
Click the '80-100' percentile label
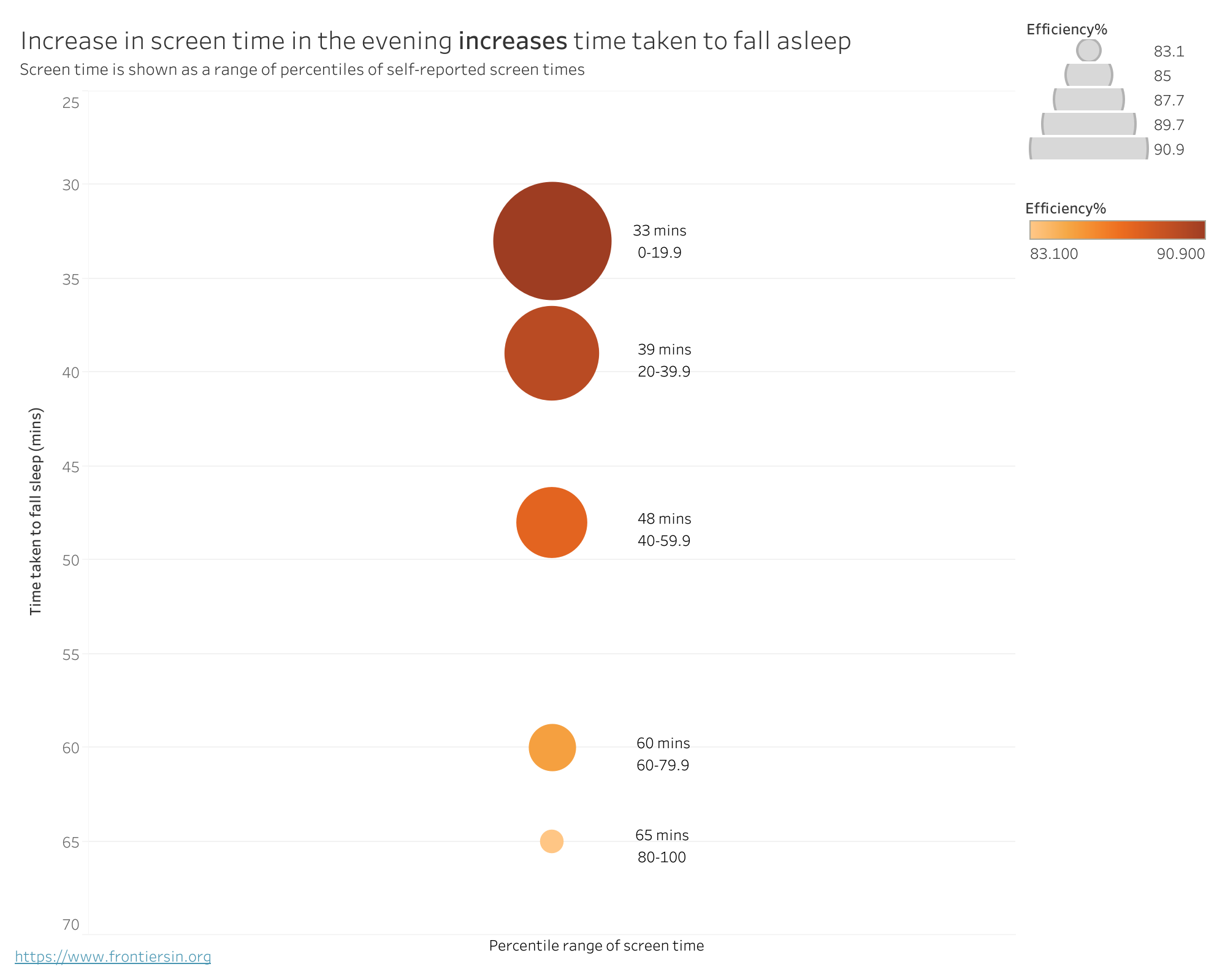point(662,857)
